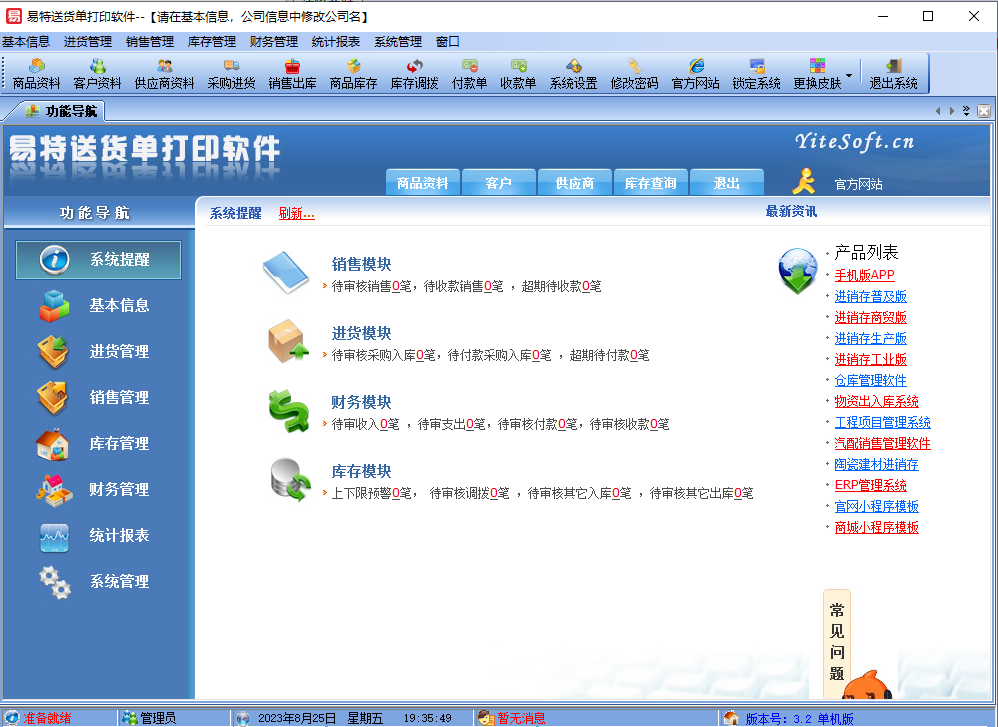
Task: Open the 商品资料 toolbar icon
Action: pyautogui.click(x=38, y=72)
